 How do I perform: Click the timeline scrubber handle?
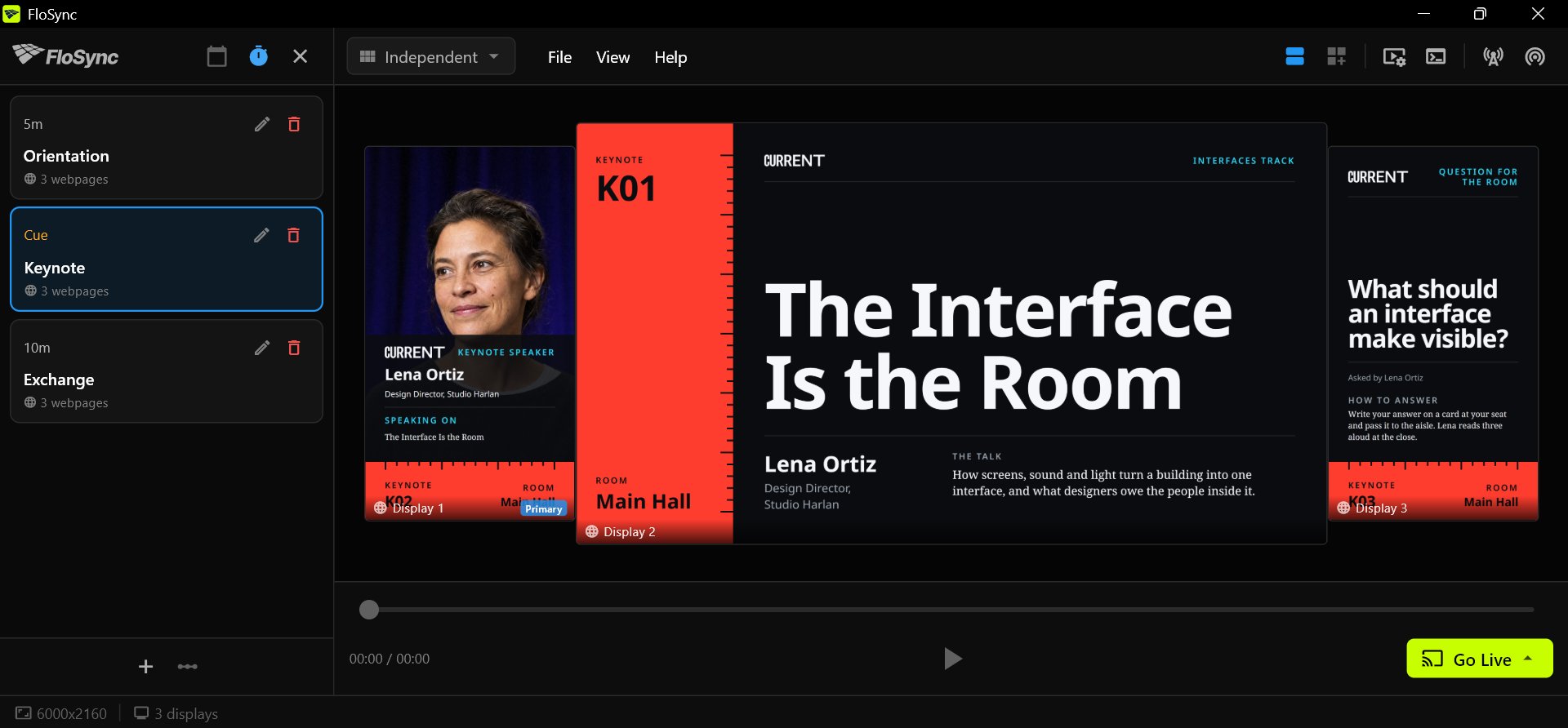point(369,610)
